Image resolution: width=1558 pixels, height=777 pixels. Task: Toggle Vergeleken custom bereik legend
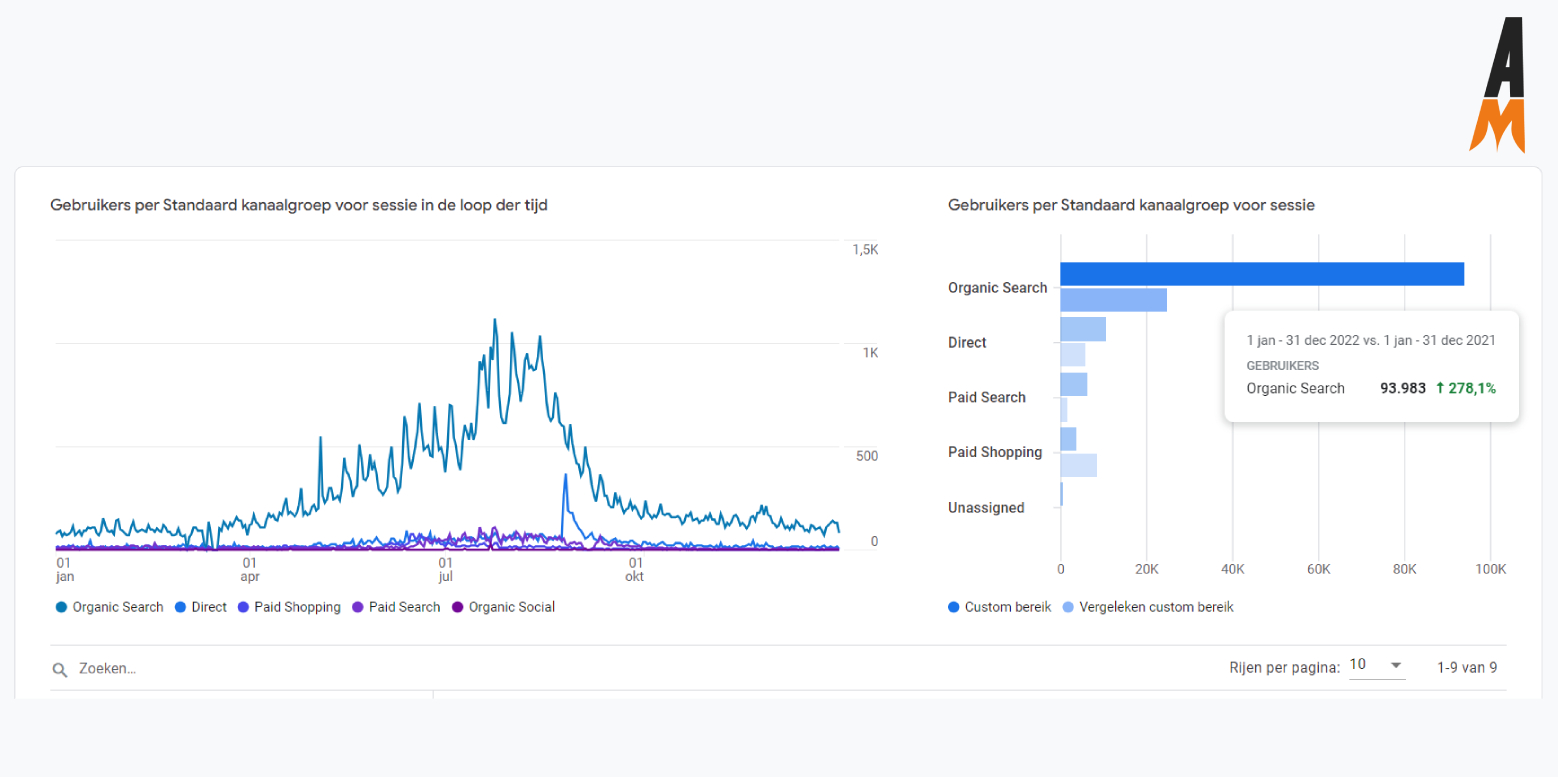tap(1147, 607)
